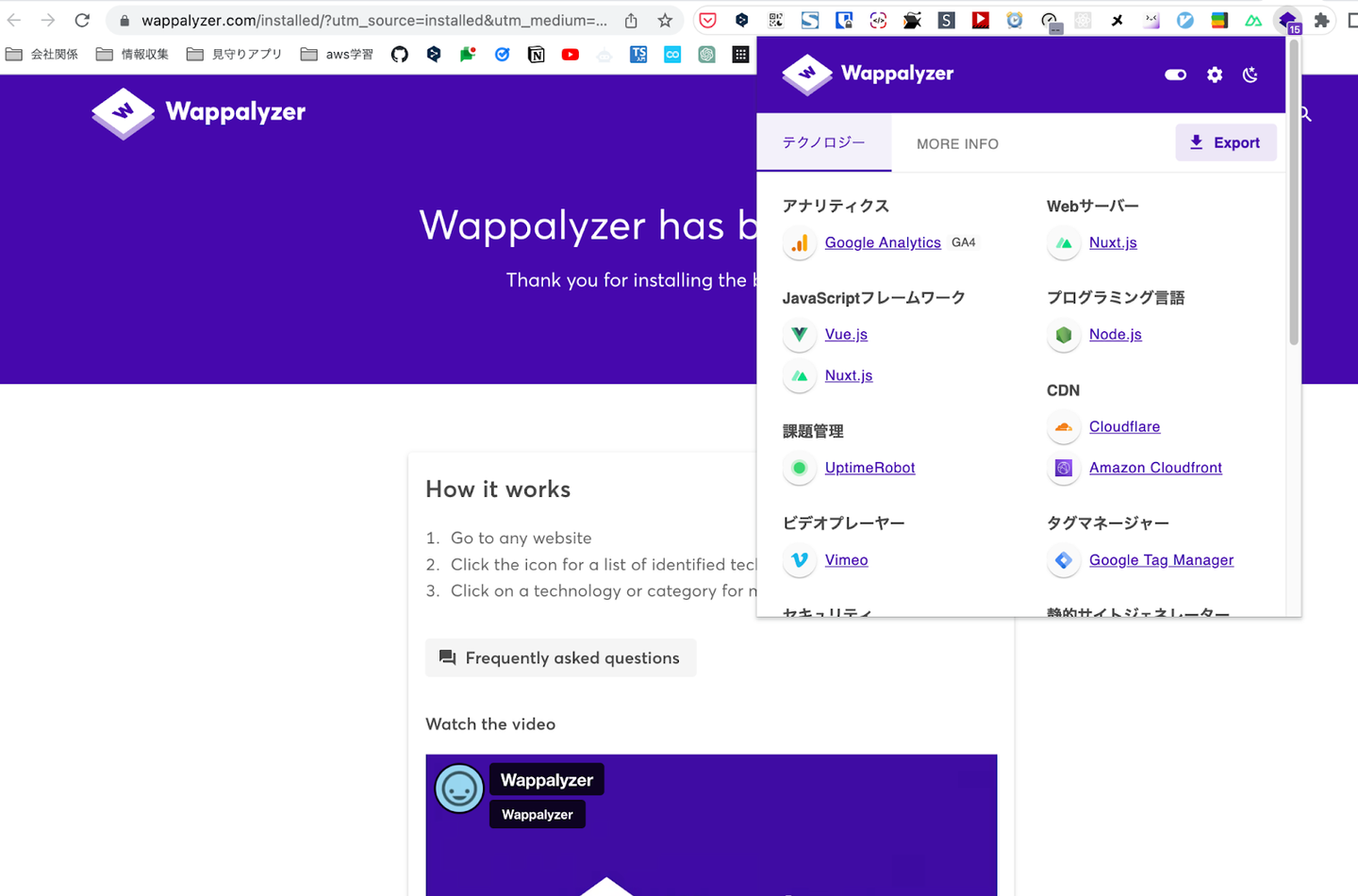Click the Wappalyzer extension icon with badge 15

pos(1288,20)
